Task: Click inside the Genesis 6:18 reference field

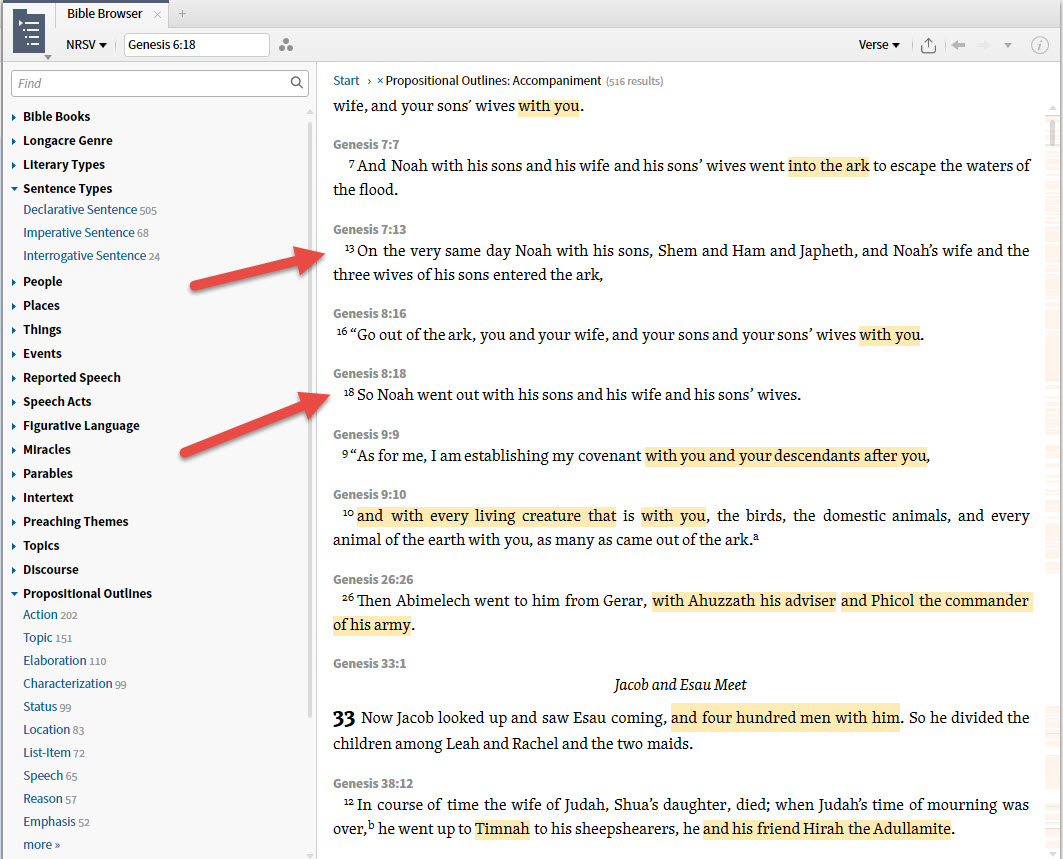Action: [196, 44]
